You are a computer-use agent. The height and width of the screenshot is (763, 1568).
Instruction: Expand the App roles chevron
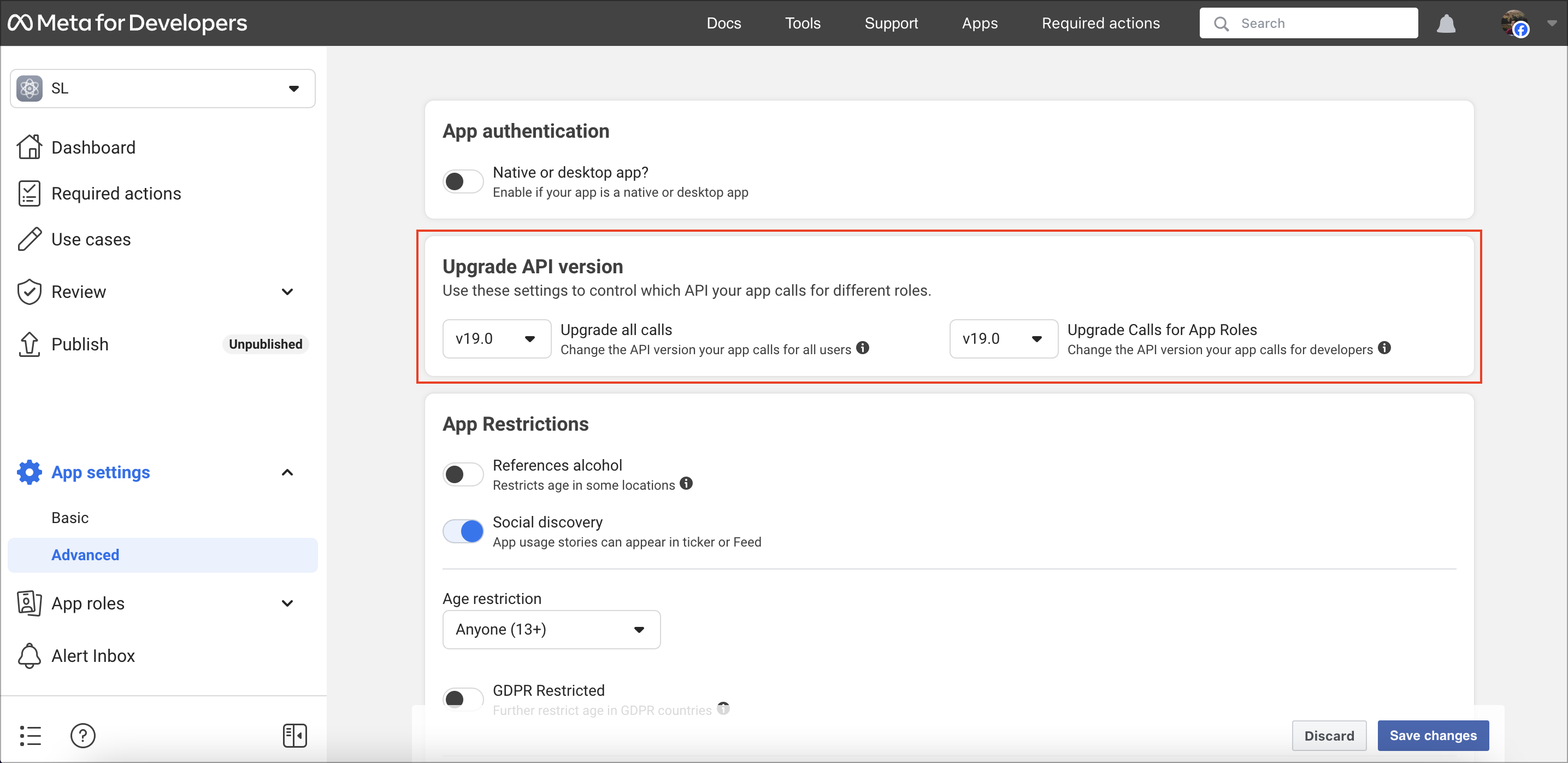pyautogui.click(x=287, y=603)
